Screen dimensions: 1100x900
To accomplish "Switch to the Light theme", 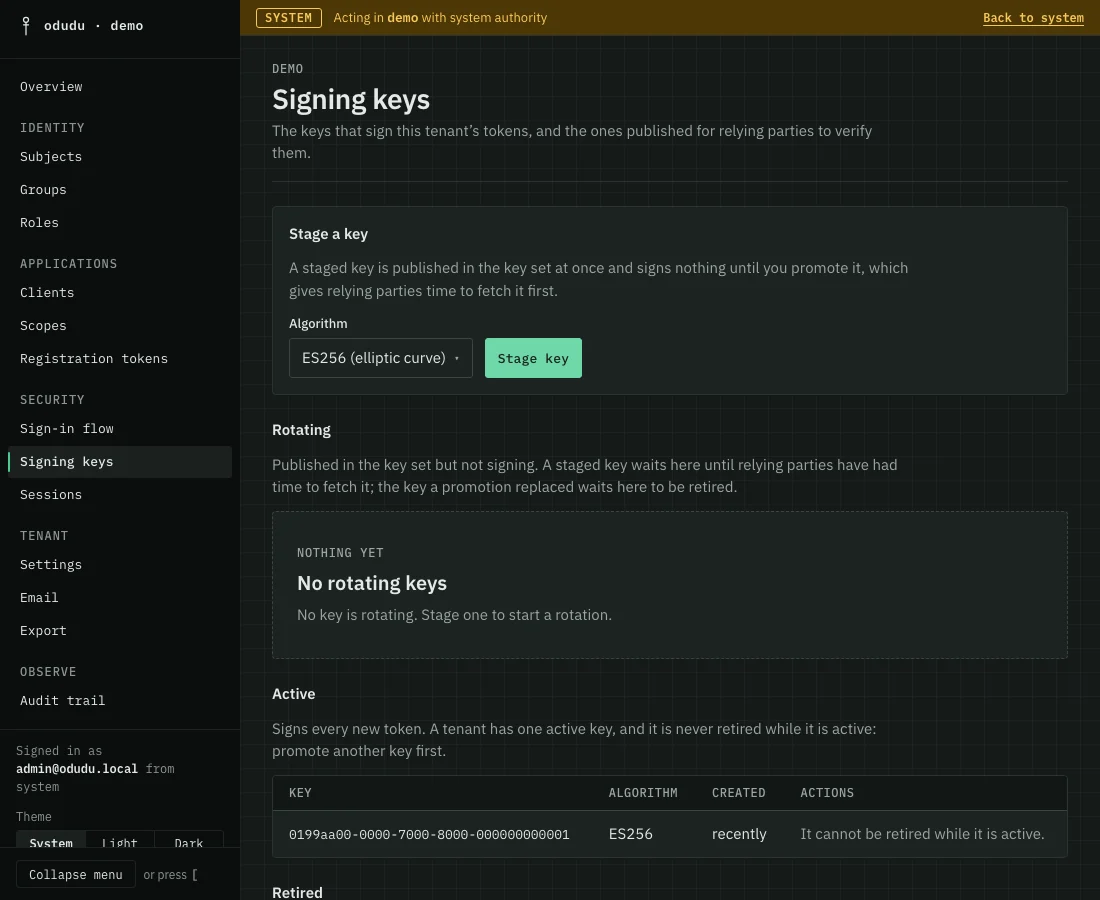I will point(120,840).
